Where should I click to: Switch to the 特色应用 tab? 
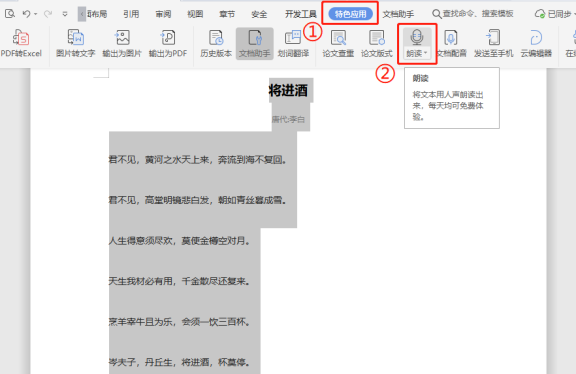point(350,14)
